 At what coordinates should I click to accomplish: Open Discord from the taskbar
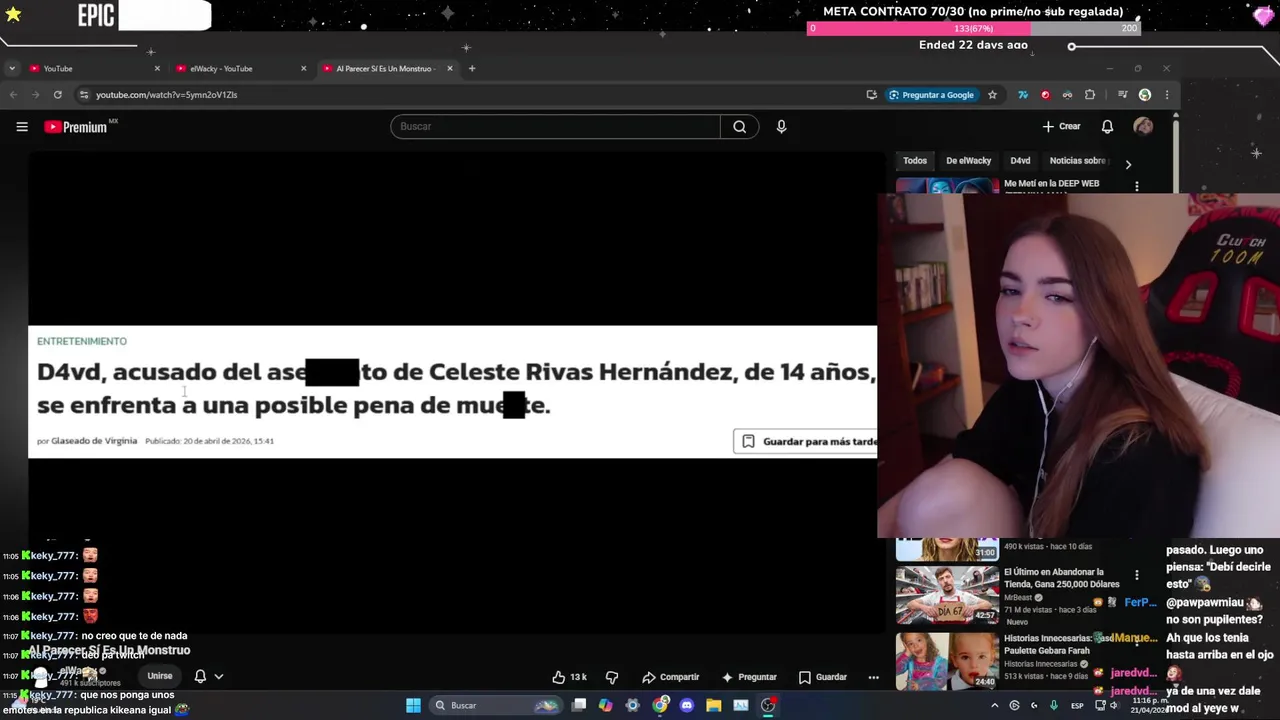[x=686, y=705]
